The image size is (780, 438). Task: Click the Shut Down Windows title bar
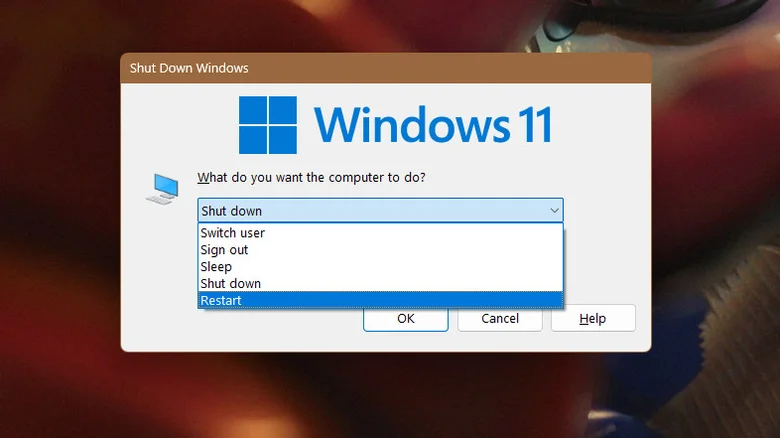pyautogui.click(x=386, y=68)
